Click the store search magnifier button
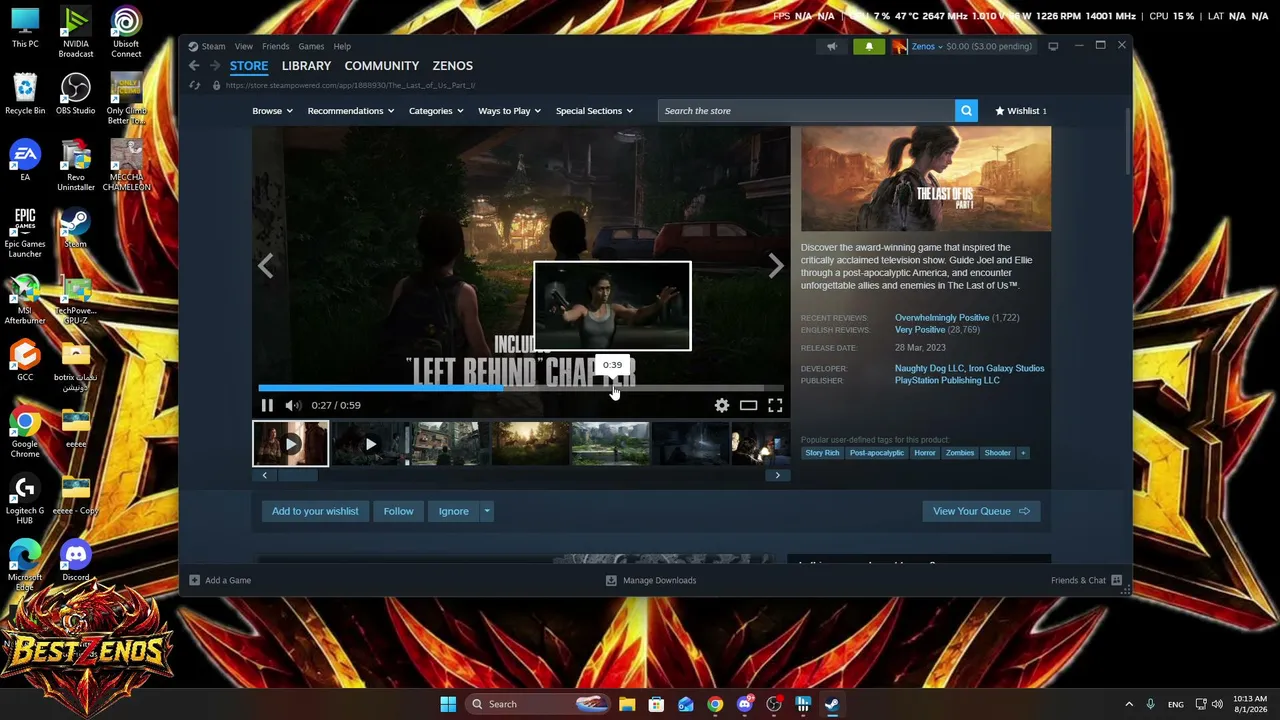Viewport: 1280px width, 720px height. coord(966,111)
